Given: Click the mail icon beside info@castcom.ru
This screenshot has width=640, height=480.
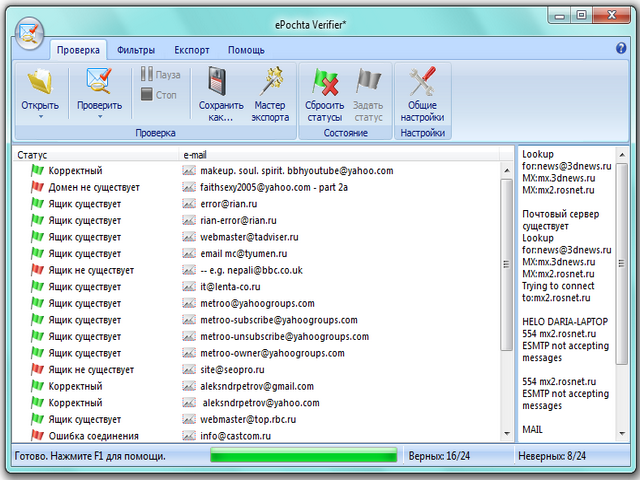Looking at the screenshot, I should coord(189,436).
